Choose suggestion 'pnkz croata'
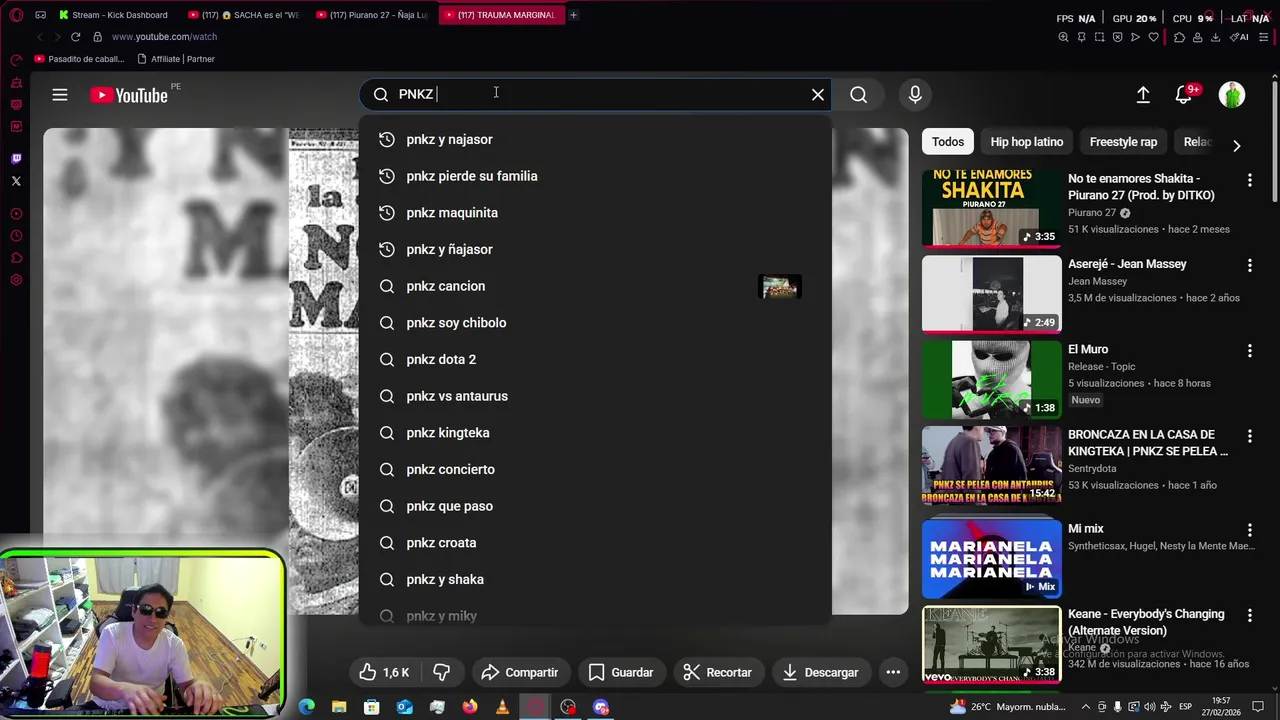 point(595,542)
